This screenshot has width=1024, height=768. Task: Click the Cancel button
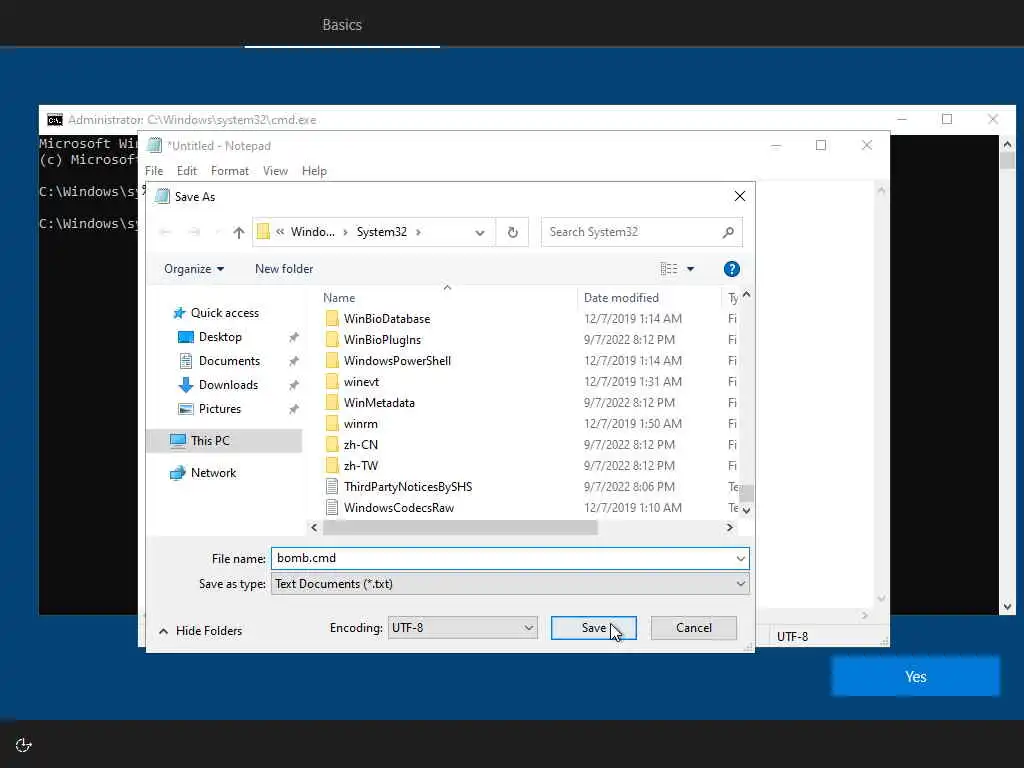[694, 628]
